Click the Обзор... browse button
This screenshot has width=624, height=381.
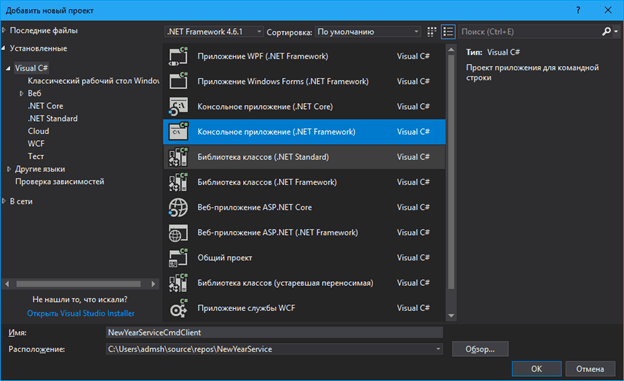click(480, 349)
